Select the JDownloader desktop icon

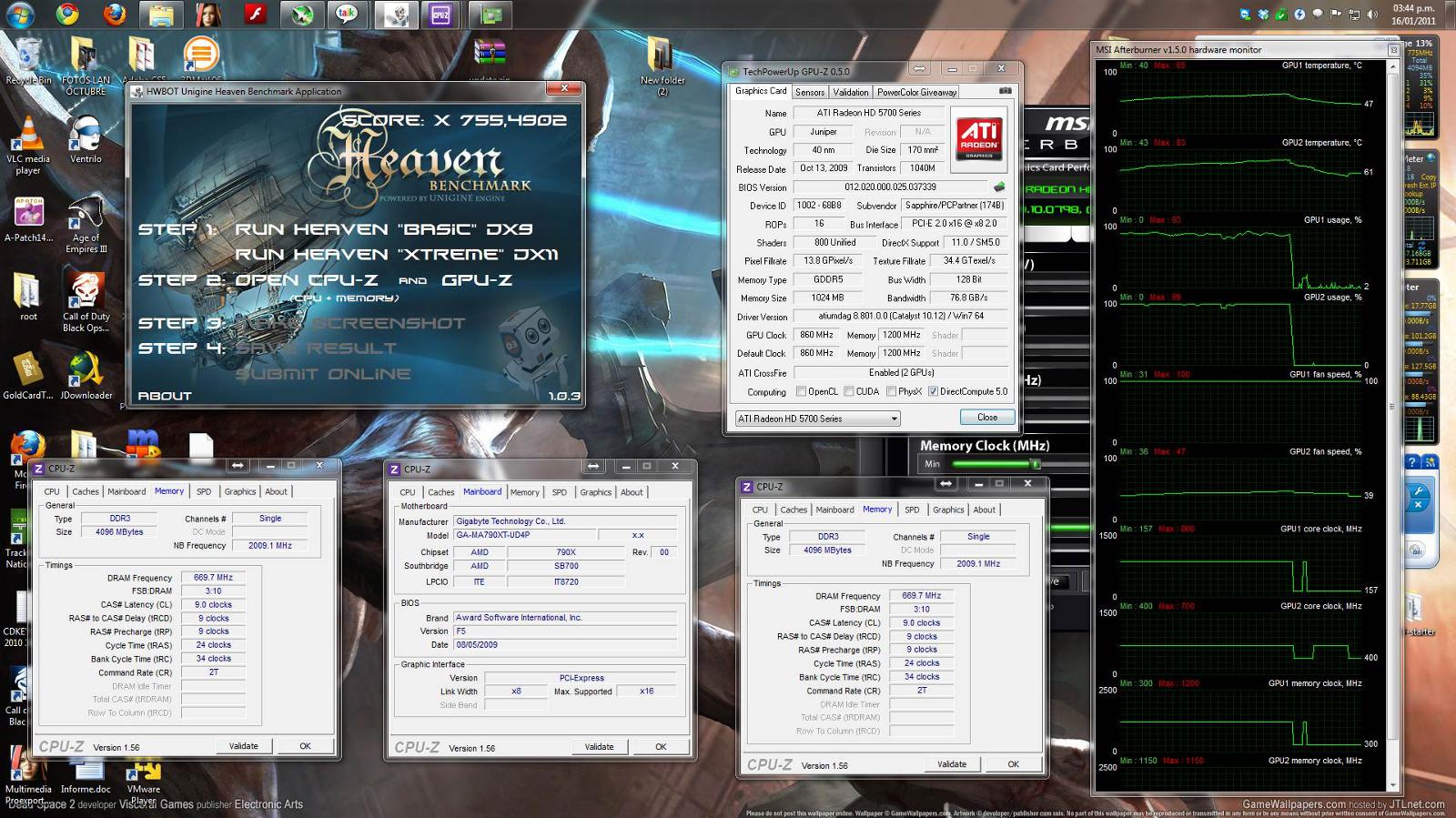coord(86,376)
